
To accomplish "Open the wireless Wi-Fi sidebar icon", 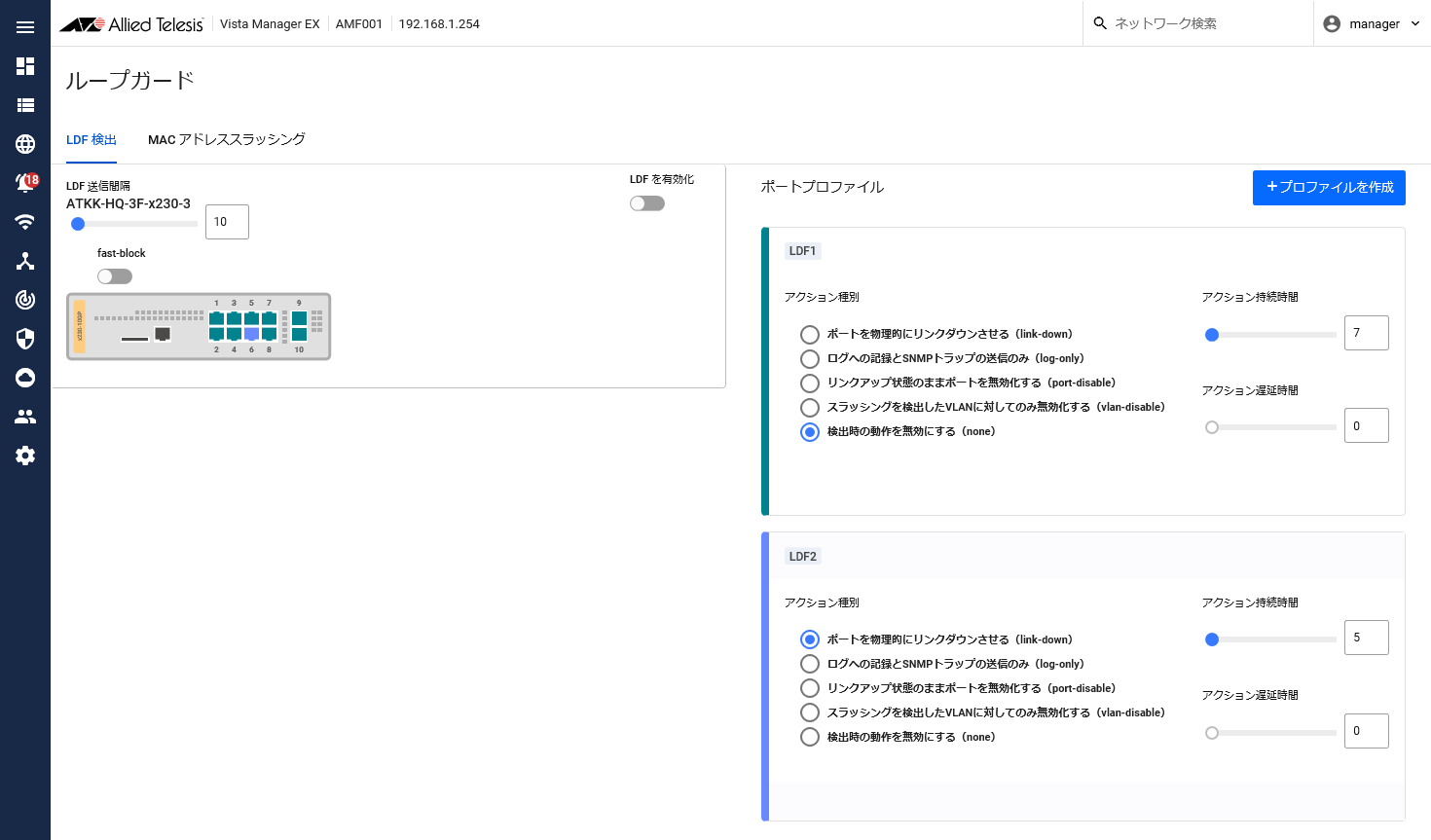I will (x=25, y=222).
